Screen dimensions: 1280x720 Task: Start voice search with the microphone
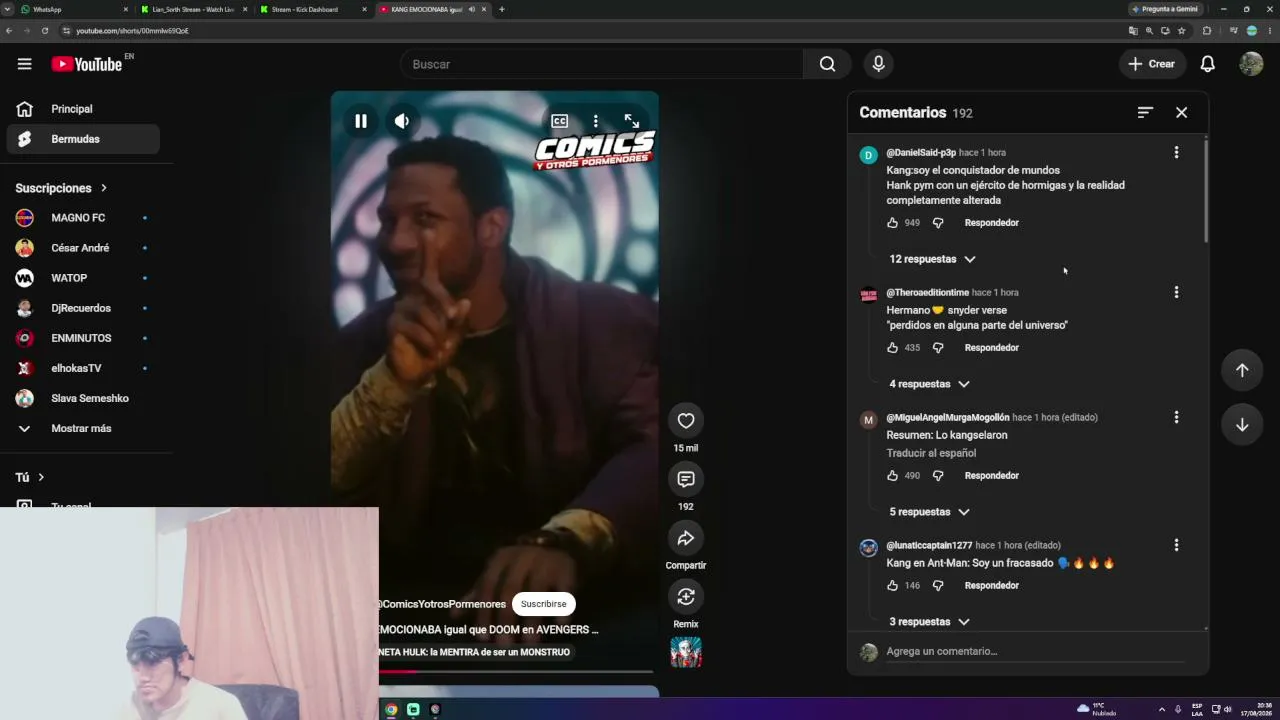(878, 64)
